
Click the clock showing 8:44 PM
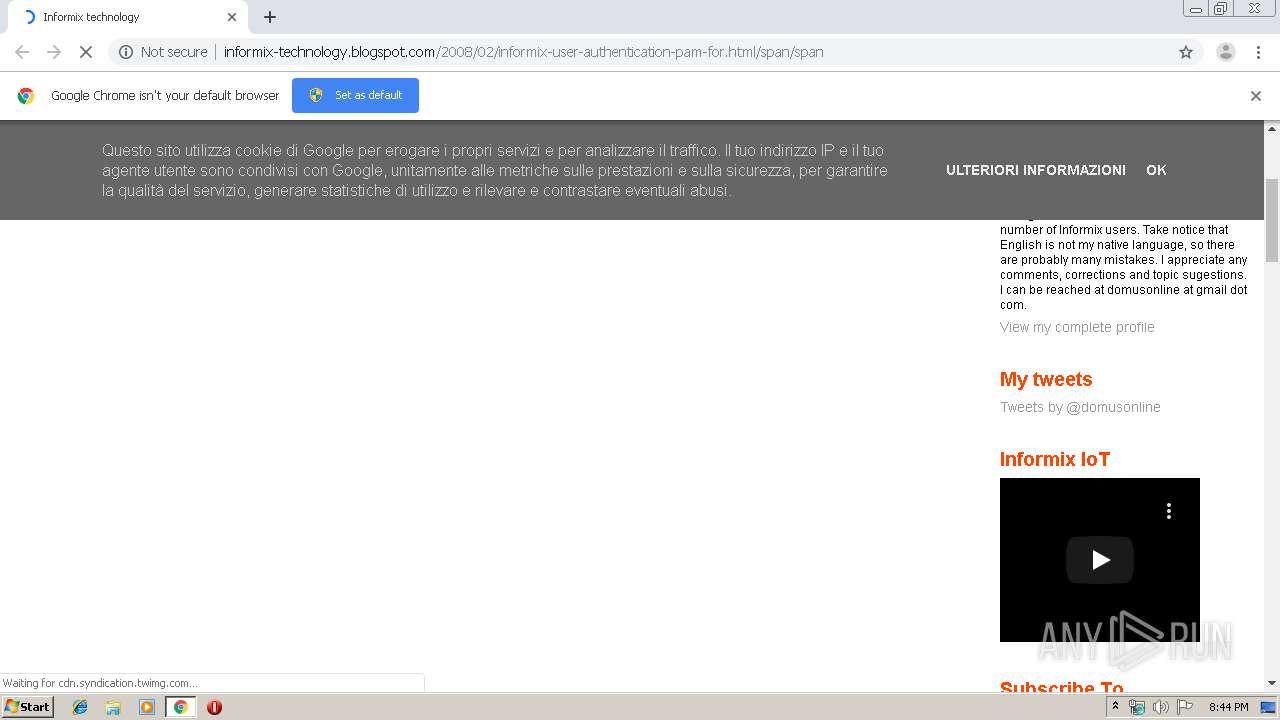(x=1228, y=707)
